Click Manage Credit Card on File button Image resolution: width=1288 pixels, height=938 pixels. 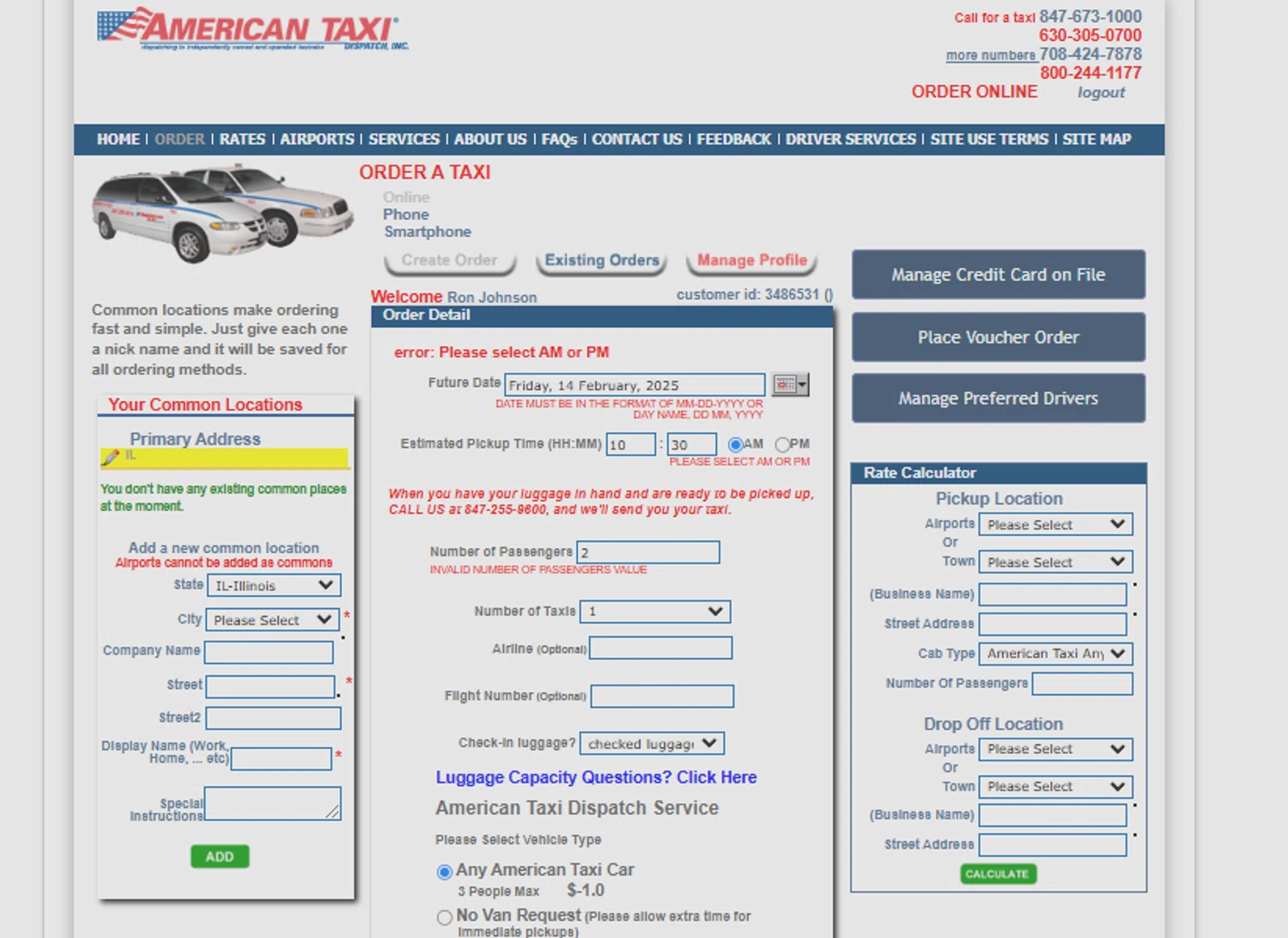[999, 275]
